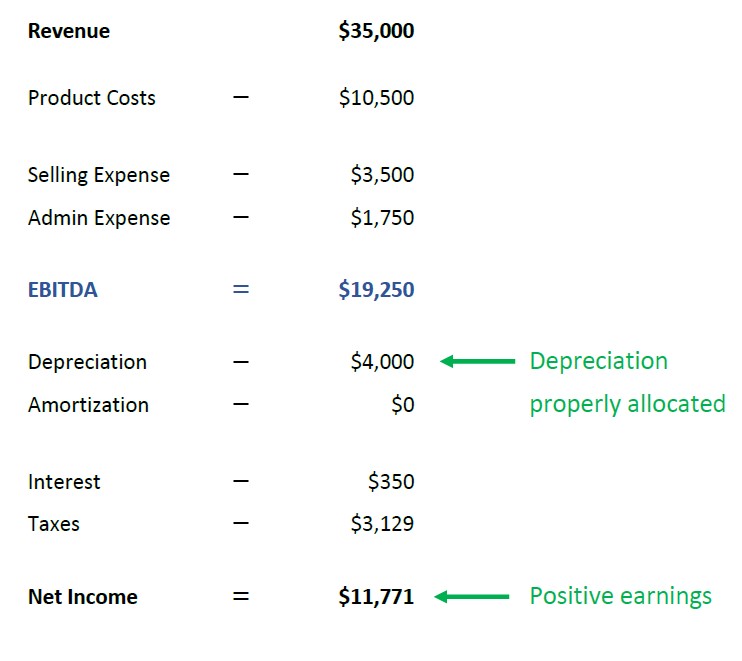
Task: Select the $19,250 EBITDA total
Action: pyautogui.click(x=376, y=291)
